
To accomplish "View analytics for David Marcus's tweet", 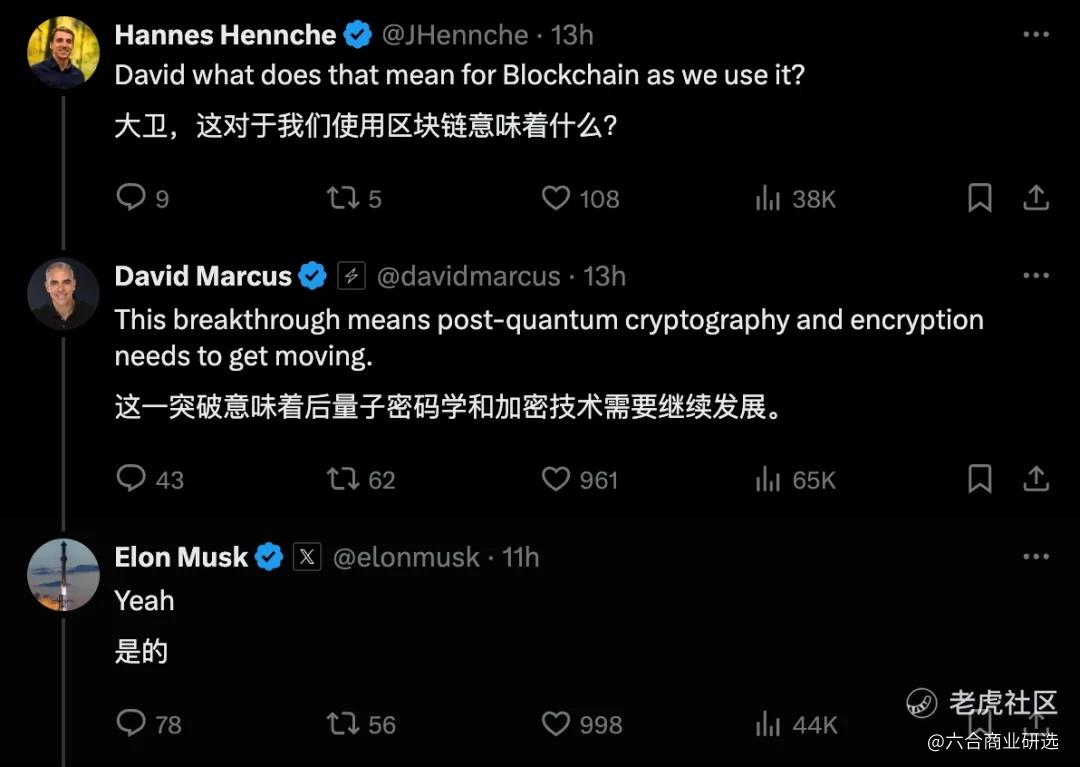I will point(768,480).
